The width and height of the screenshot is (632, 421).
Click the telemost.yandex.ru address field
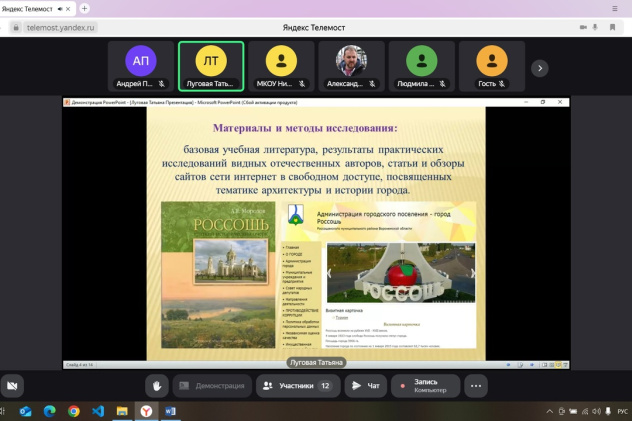pyautogui.click(x=60, y=27)
